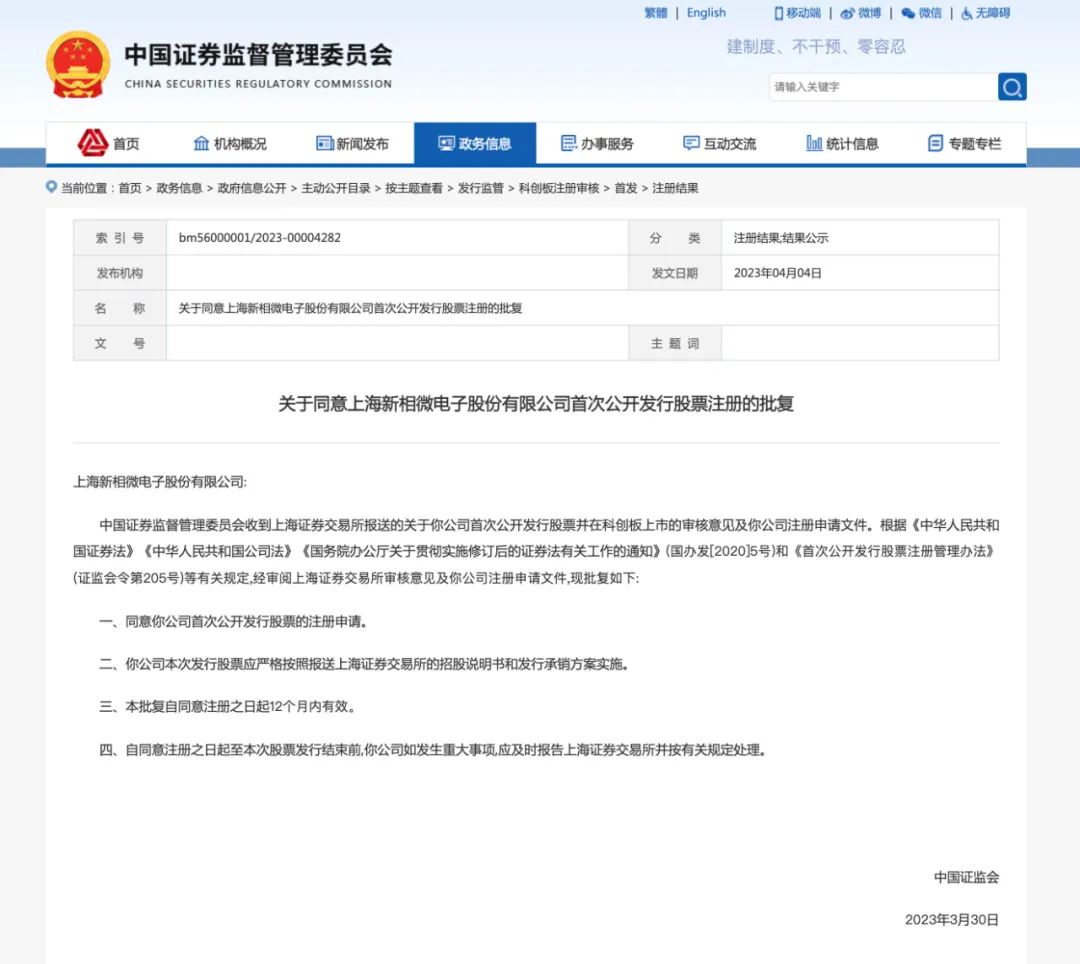Click index number bm56000001/2023-00004282

pyautogui.click(x=260, y=238)
